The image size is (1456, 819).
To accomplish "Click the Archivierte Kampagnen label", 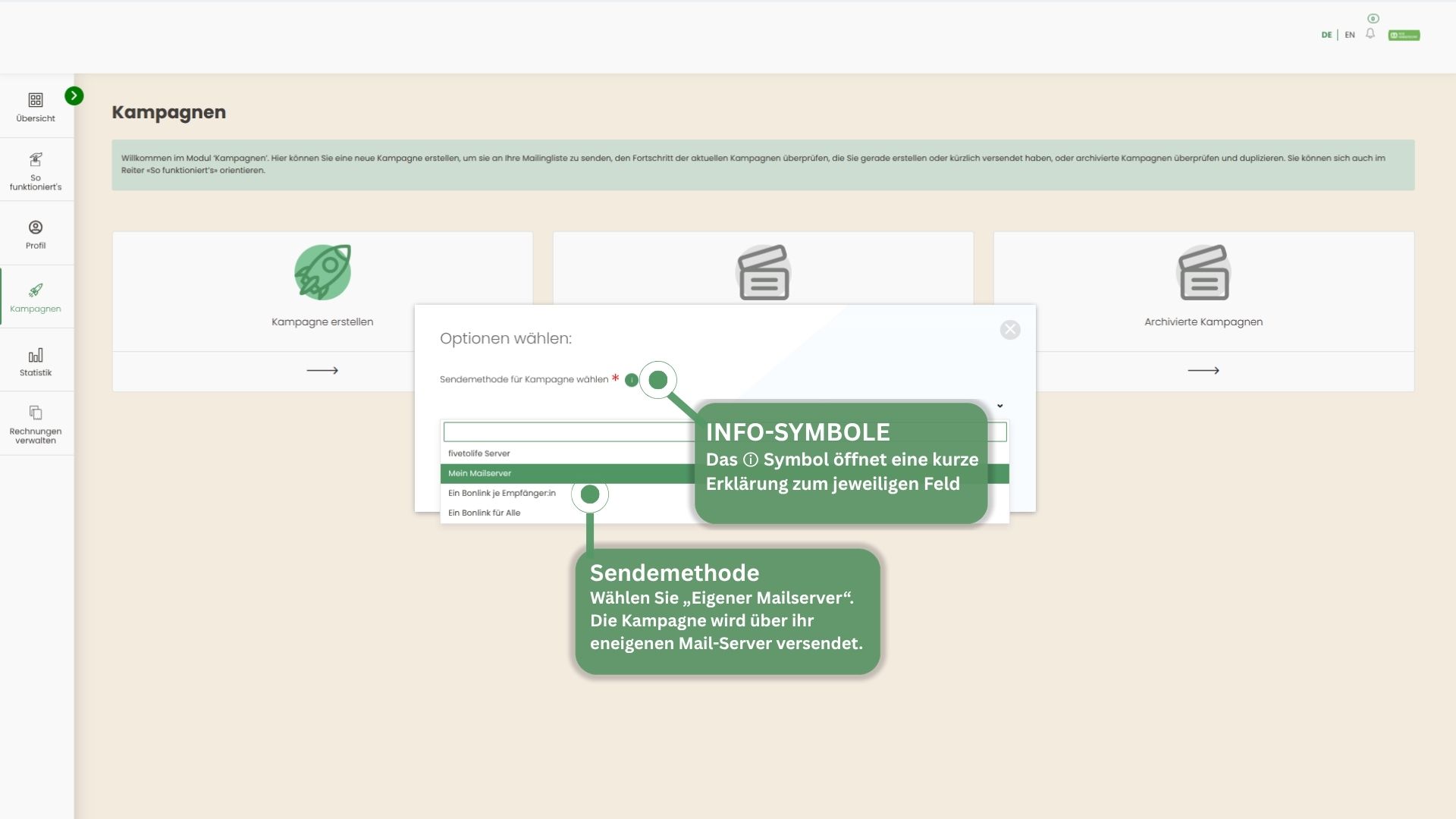I will coord(1203,322).
